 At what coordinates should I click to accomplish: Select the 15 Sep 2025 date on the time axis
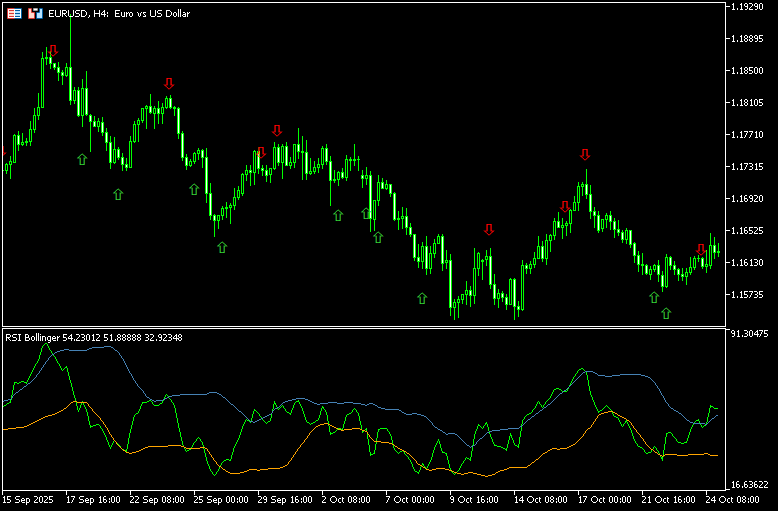click(30, 498)
